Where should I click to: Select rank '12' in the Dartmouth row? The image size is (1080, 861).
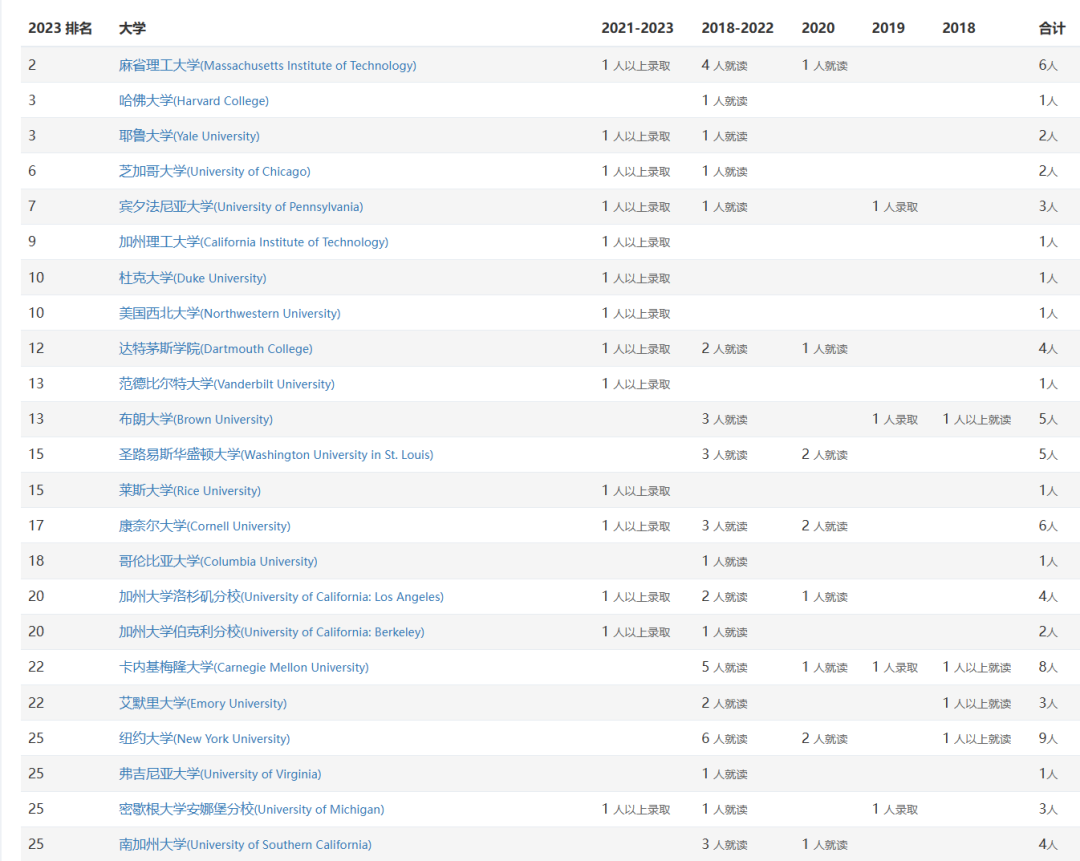37,349
